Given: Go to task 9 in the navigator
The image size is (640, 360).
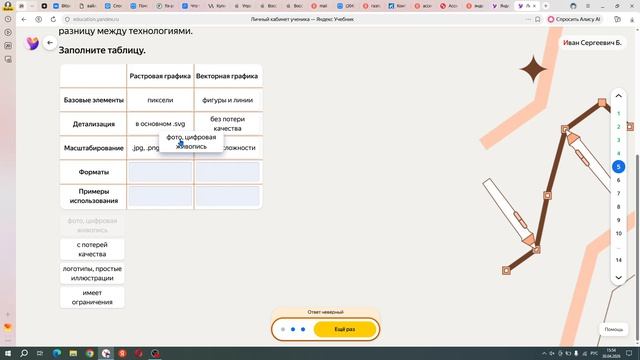Looking at the screenshot, I should (618, 220).
